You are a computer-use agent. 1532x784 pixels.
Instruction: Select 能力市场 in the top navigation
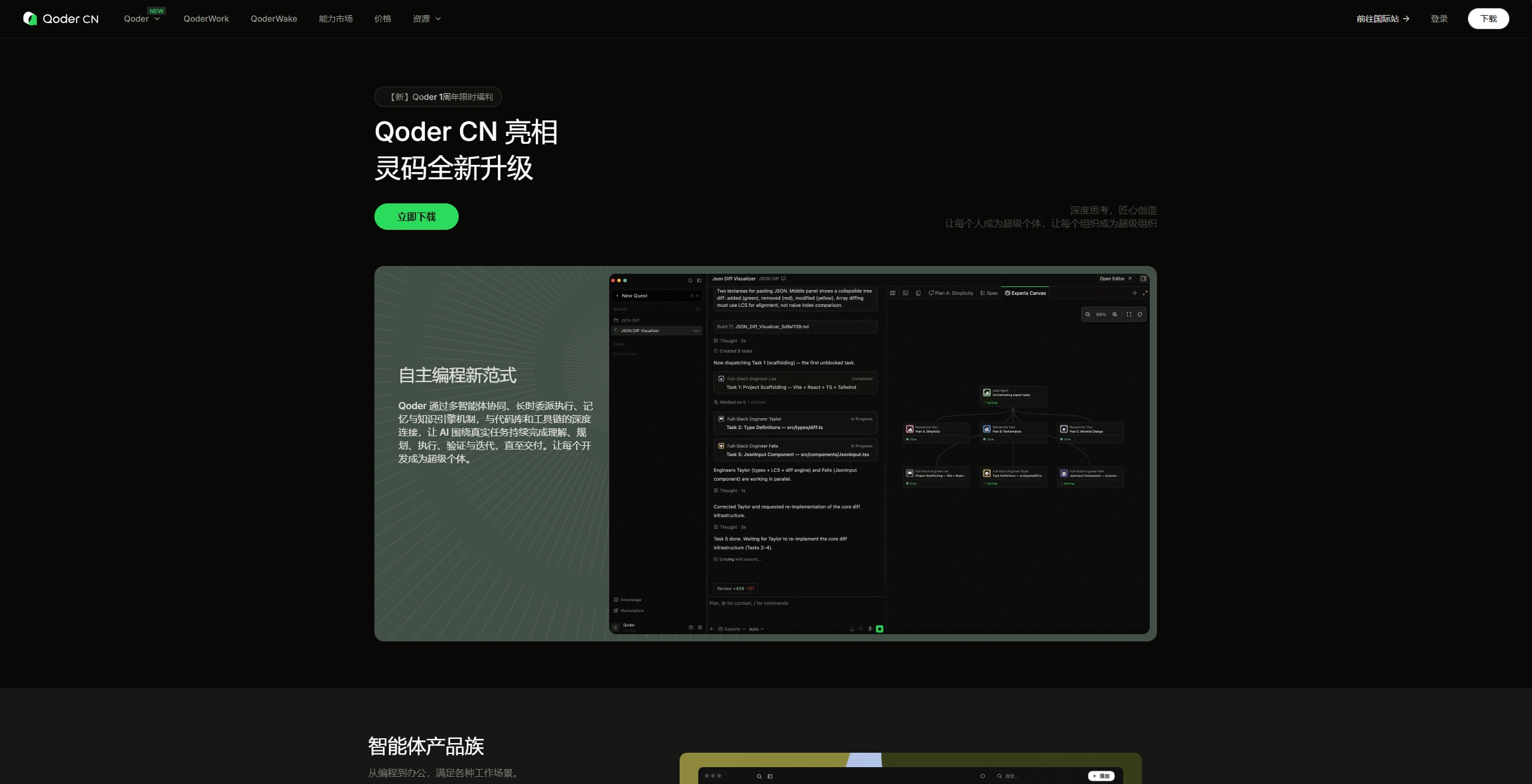(336, 19)
